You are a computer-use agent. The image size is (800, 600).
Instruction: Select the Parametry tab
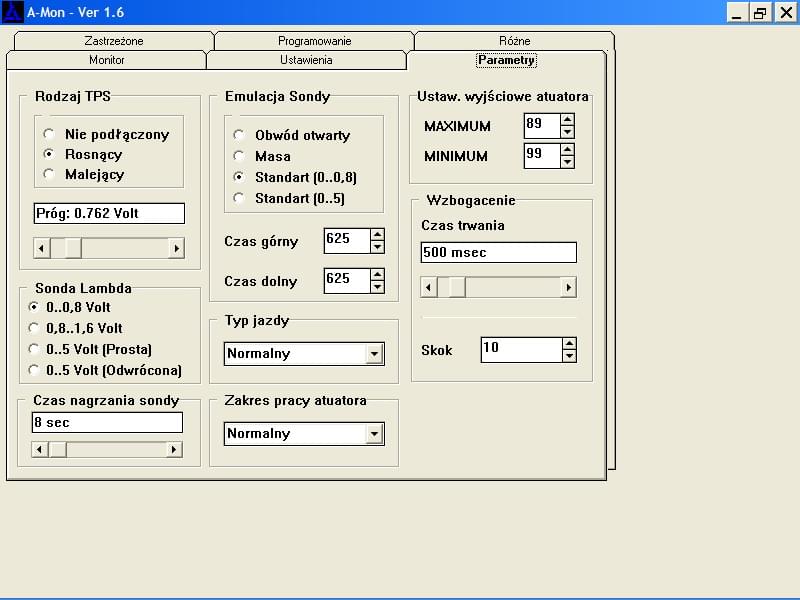pyautogui.click(x=506, y=60)
